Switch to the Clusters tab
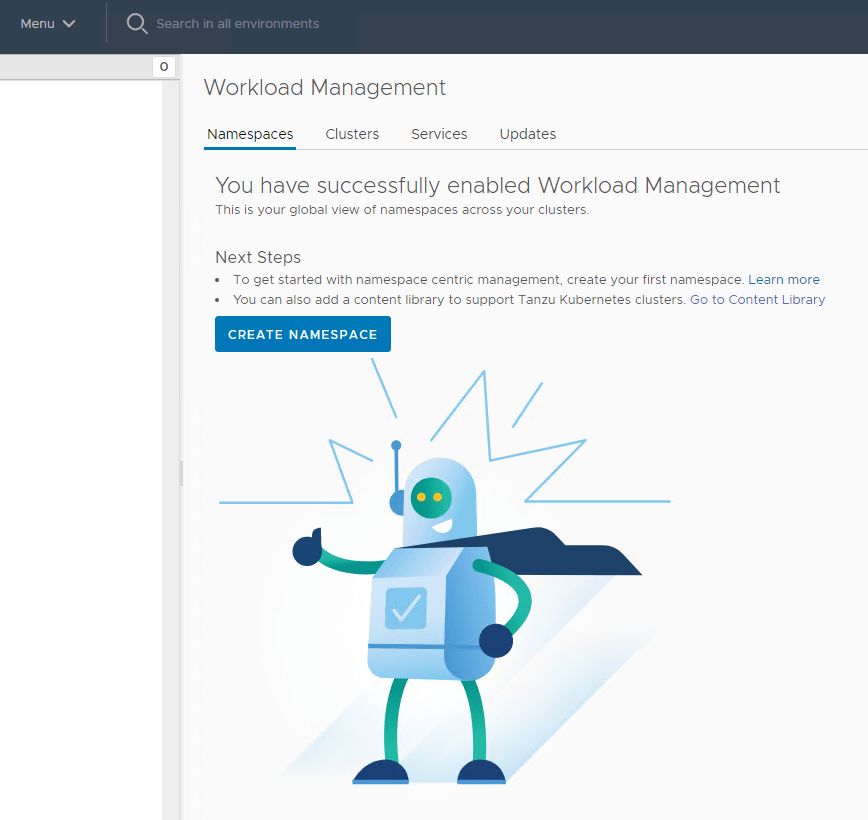 click(352, 135)
